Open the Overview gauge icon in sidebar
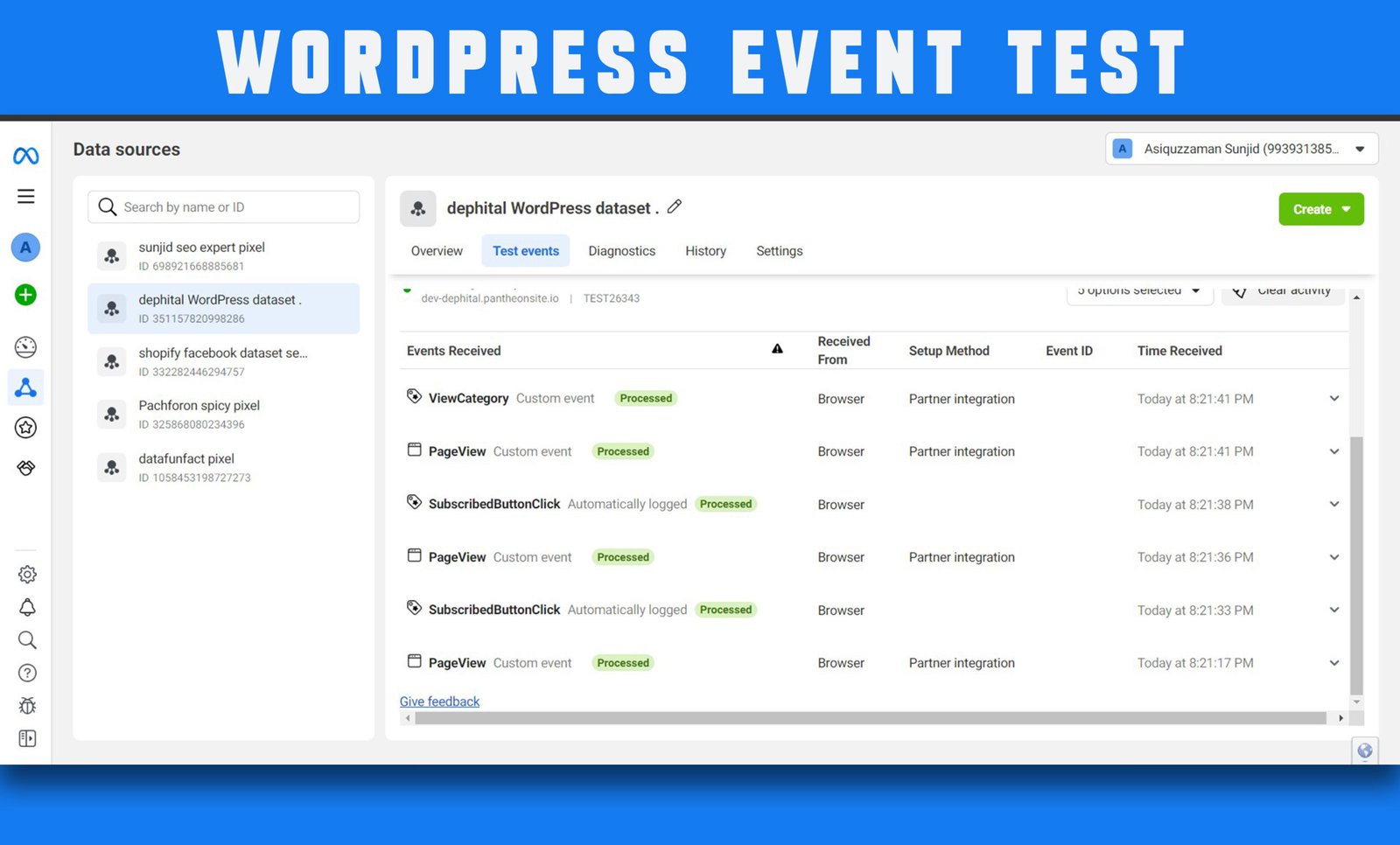 coord(25,347)
